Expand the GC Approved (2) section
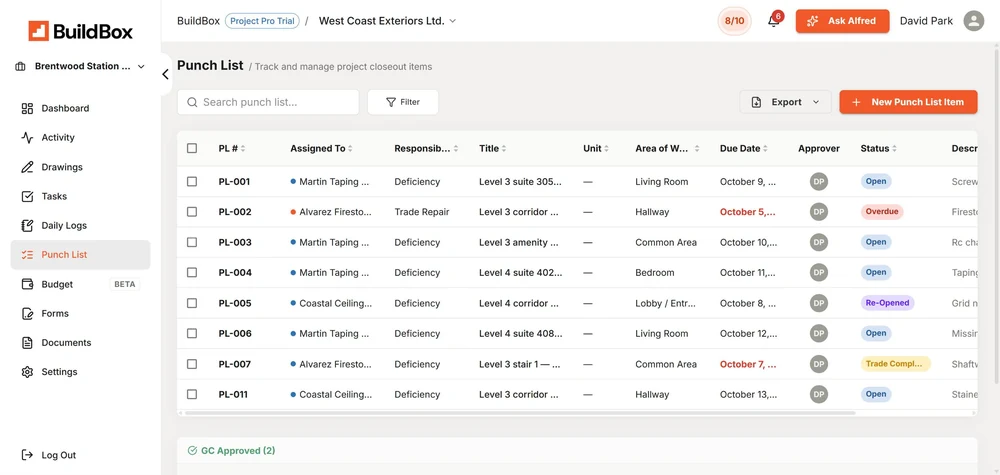This screenshot has height=475, width=1000. tap(232, 451)
